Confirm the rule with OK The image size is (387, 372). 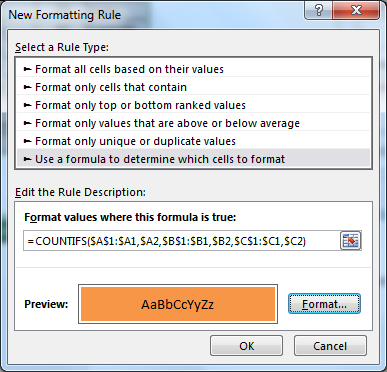(246, 346)
